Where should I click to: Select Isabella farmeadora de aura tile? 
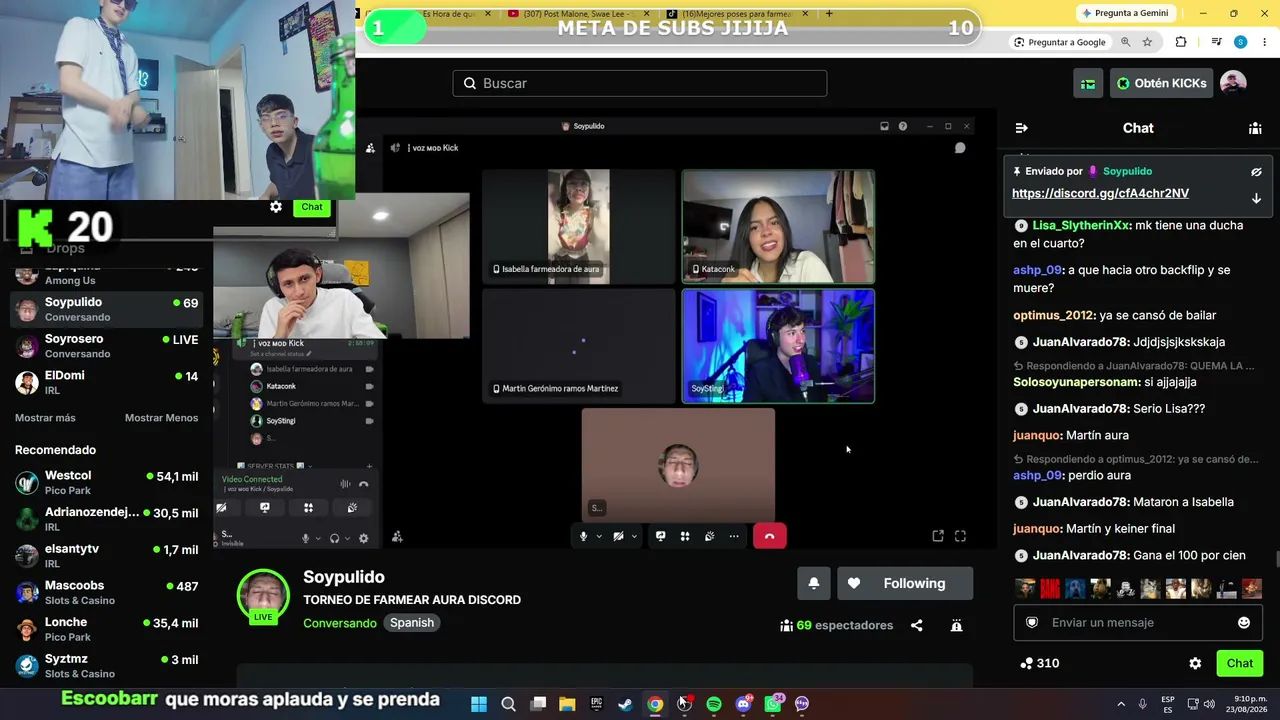[579, 227]
